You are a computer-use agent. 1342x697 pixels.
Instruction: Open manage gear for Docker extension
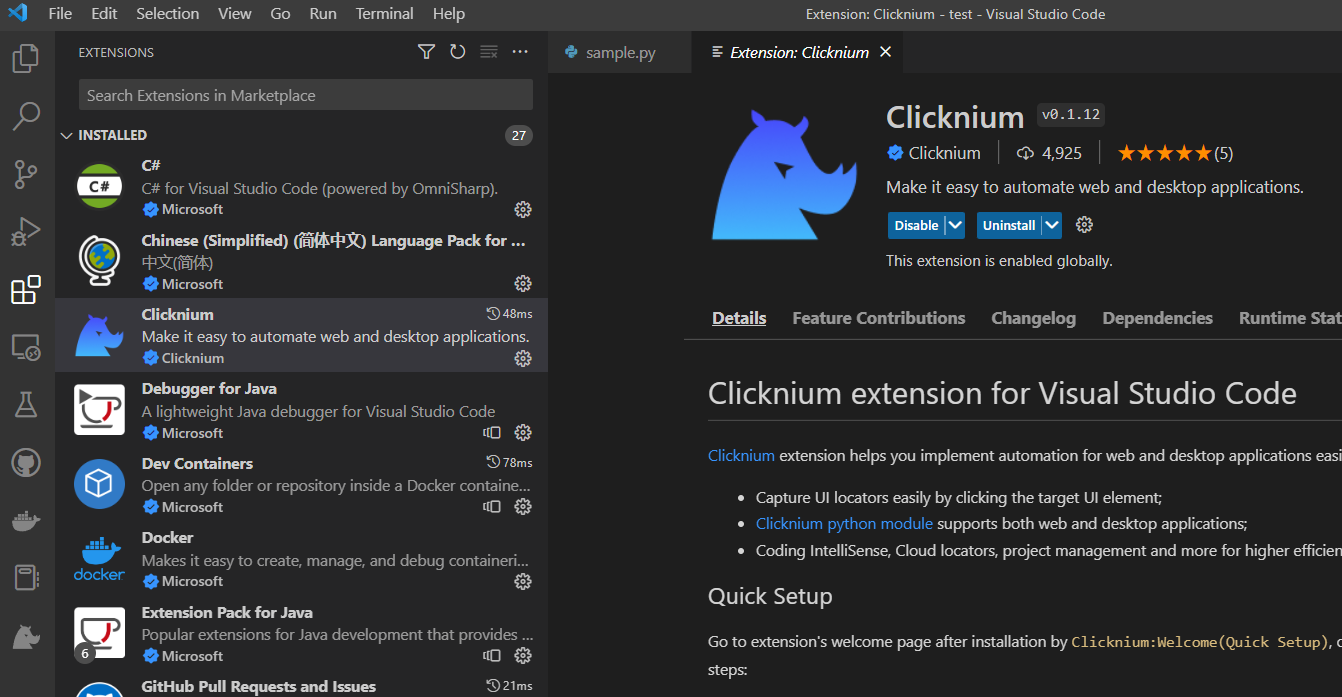point(522,581)
